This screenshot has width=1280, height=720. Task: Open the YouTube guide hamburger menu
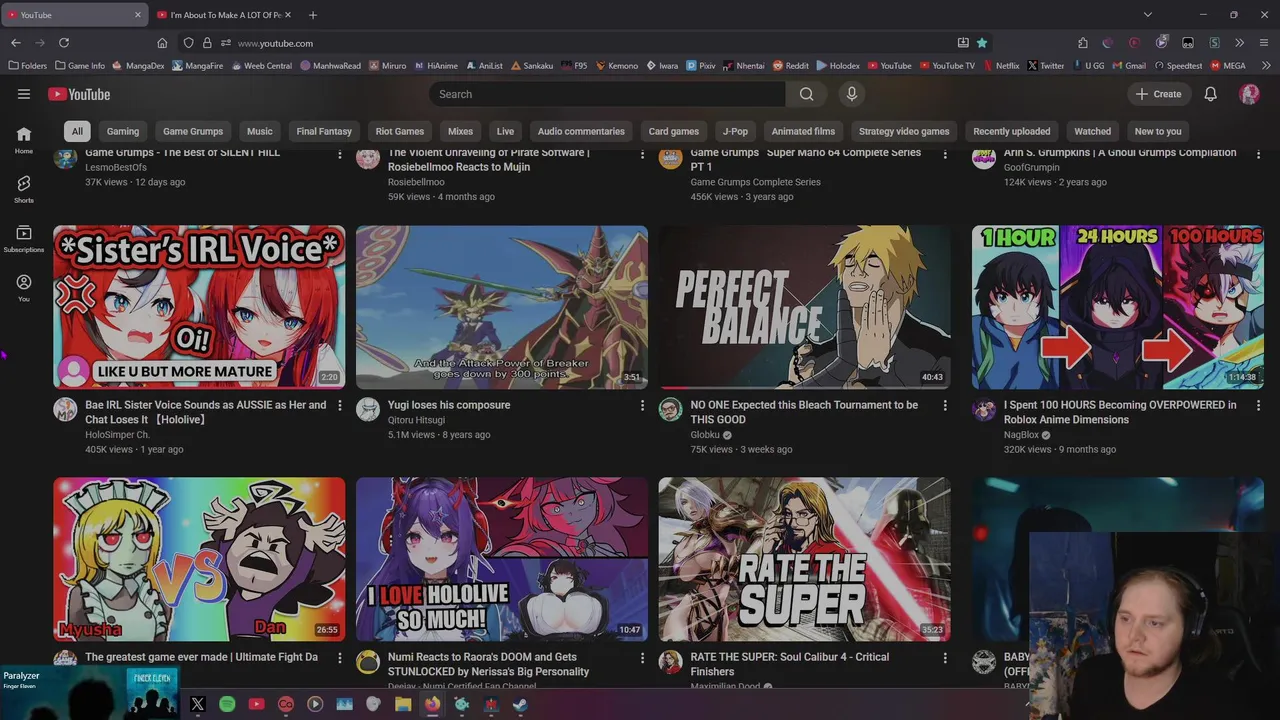click(x=24, y=94)
